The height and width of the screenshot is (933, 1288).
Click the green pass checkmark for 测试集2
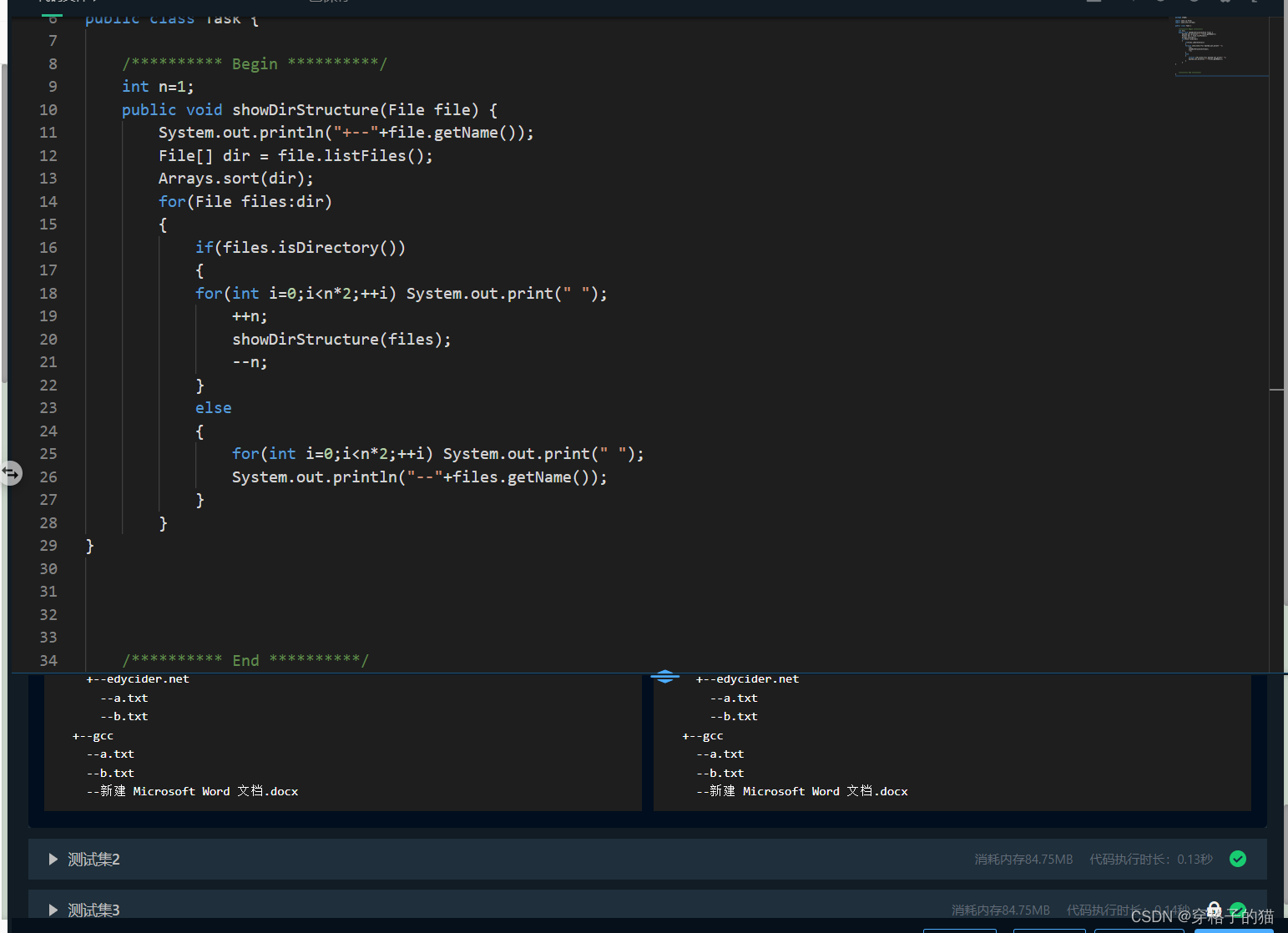[x=1238, y=859]
